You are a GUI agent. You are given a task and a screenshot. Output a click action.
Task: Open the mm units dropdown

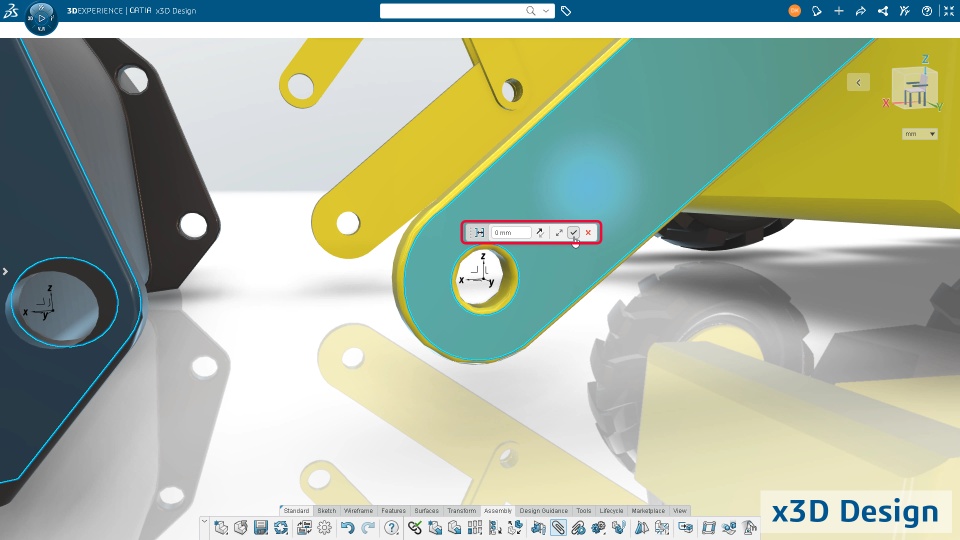click(920, 133)
